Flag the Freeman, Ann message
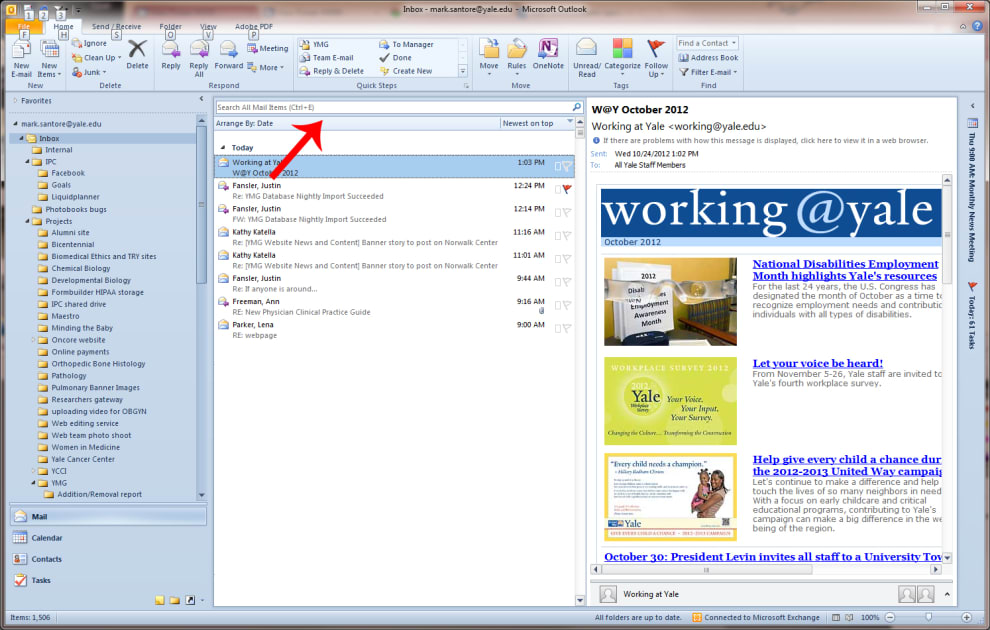The height and width of the screenshot is (630, 990). point(567,305)
